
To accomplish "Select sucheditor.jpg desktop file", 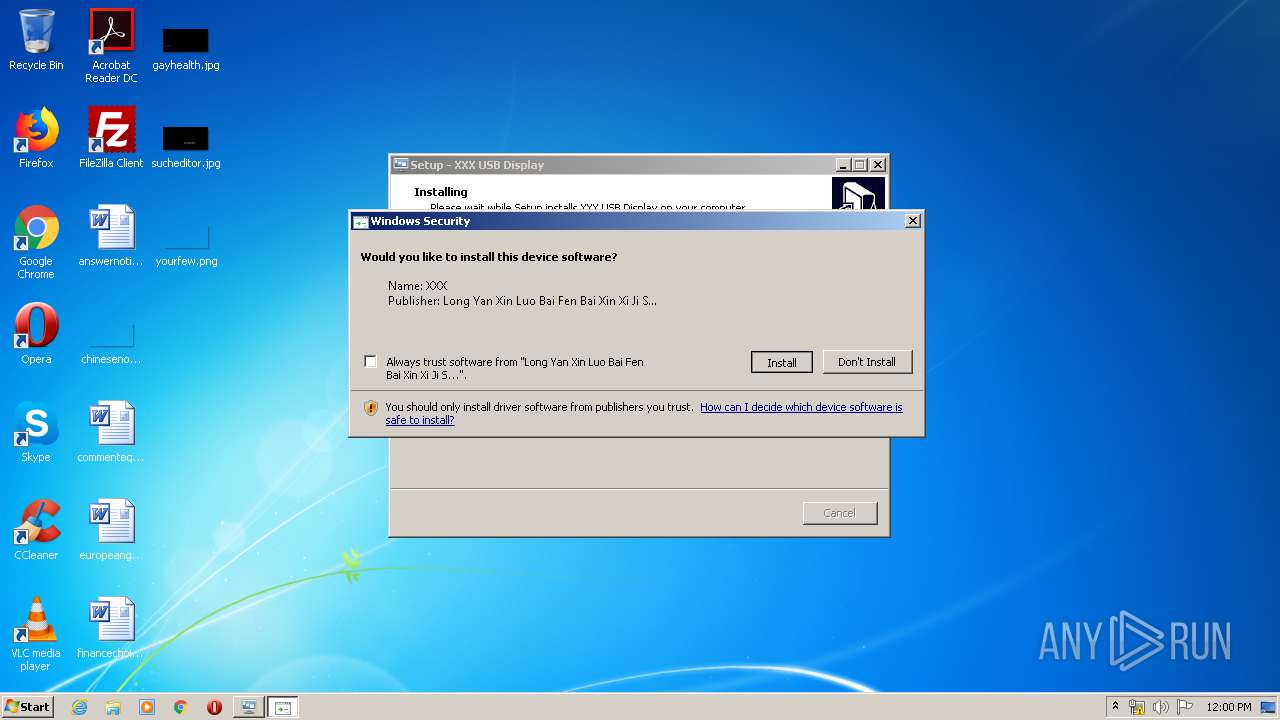I will (186, 146).
